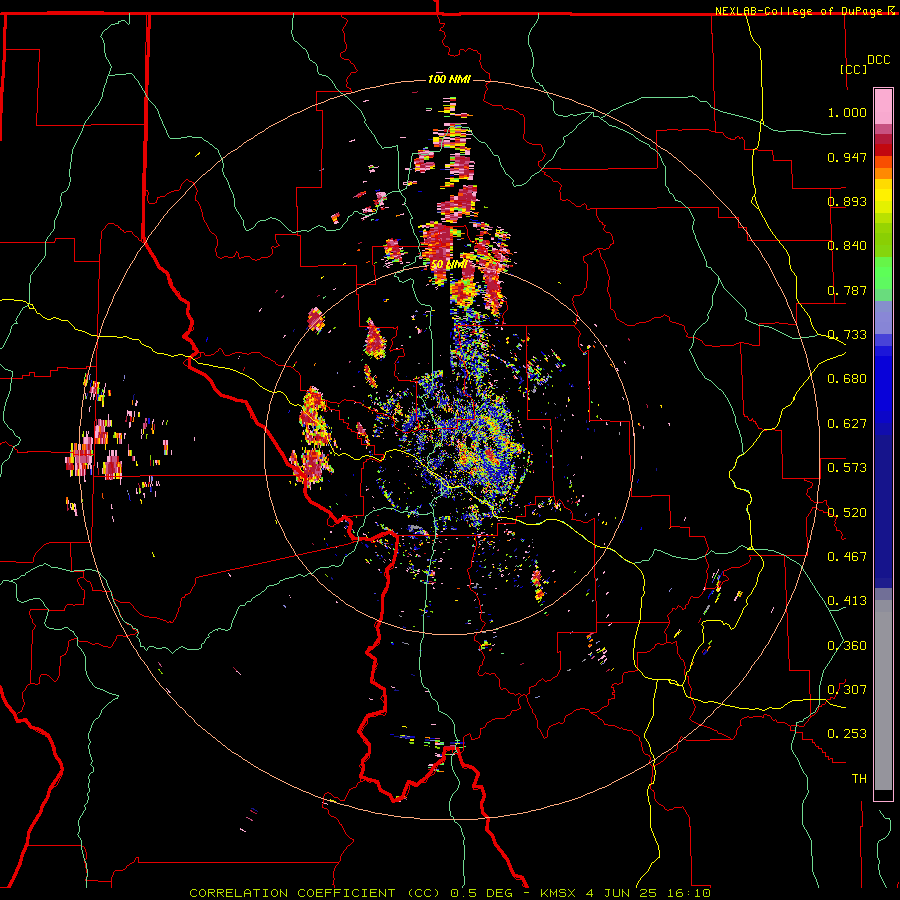Pick the bright green color bar segment
The image size is (900, 900).
coord(883,273)
